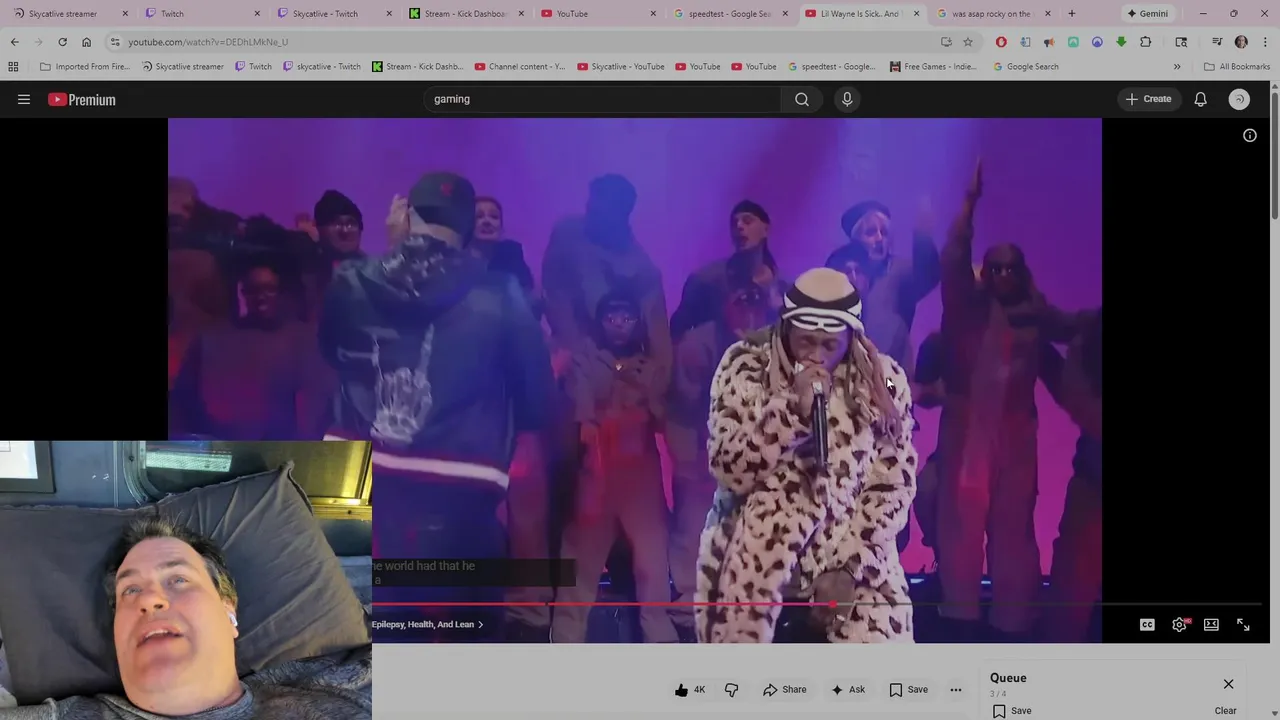This screenshot has height=720, width=1280.
Task: Open the green download arrow extension
Action: 1121,42
